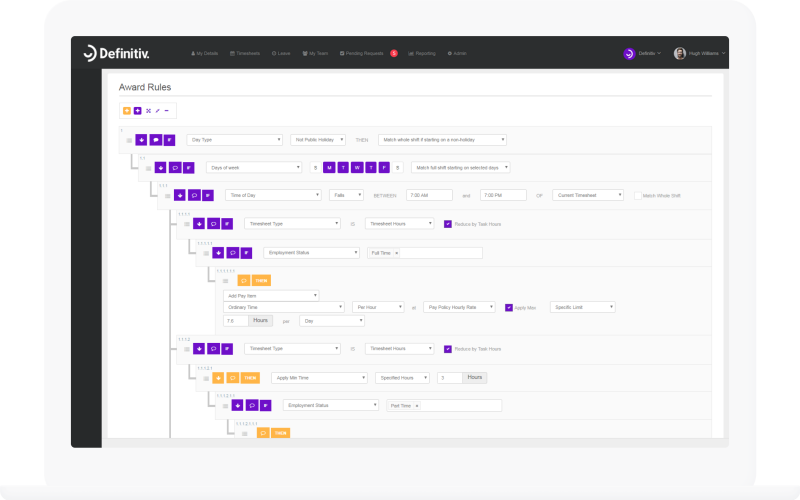Open the Pay Policy Hourly Rate dropdown

click(459, 307)
